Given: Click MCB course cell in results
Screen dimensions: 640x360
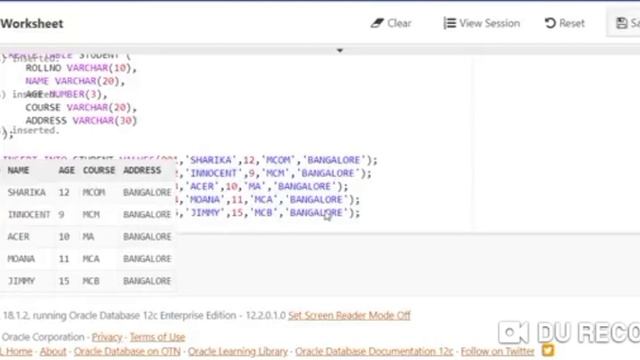Looking at the screenshot, I should point(91,281).
